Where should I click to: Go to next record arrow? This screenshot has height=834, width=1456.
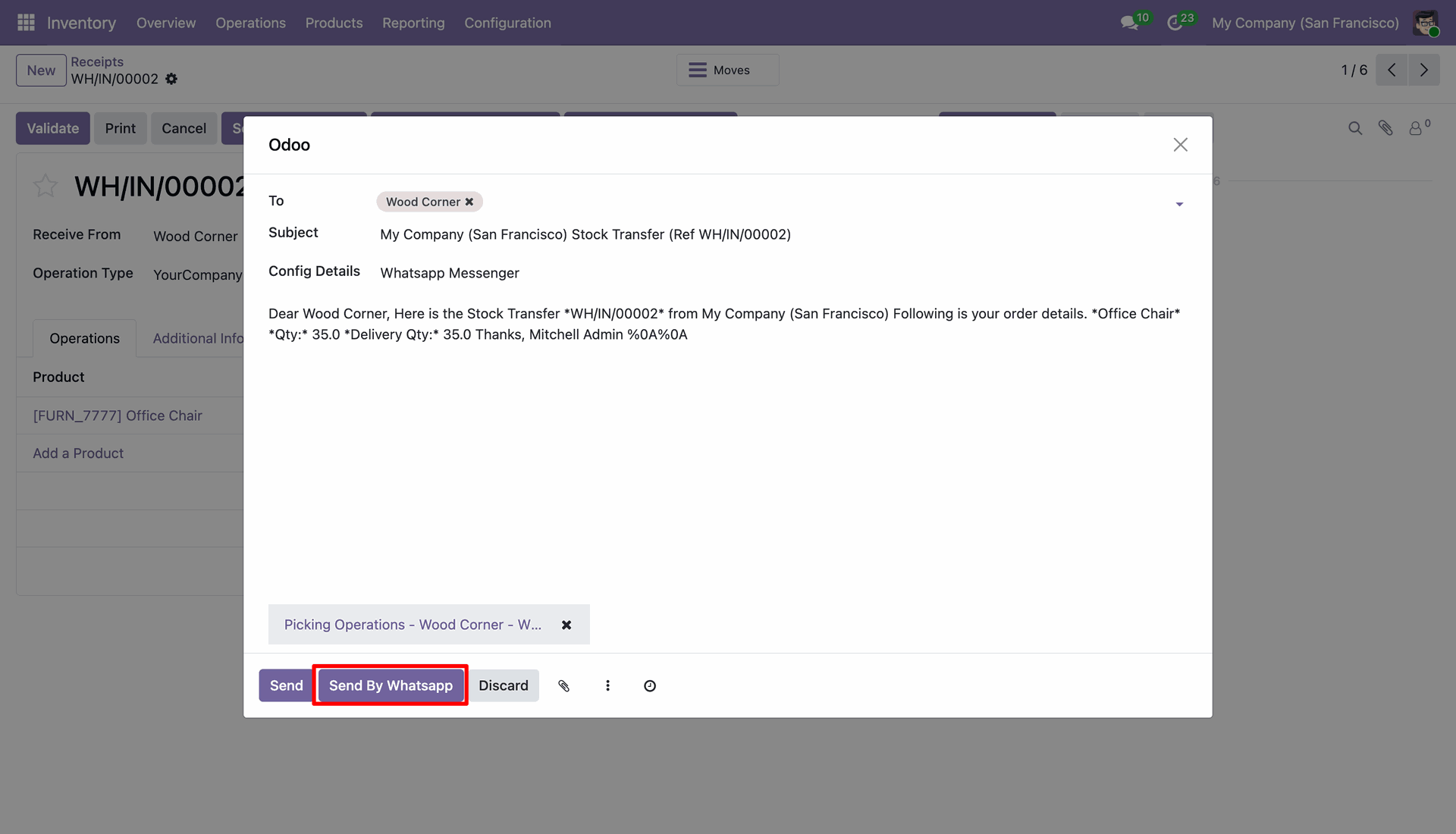coord(1424,70)
